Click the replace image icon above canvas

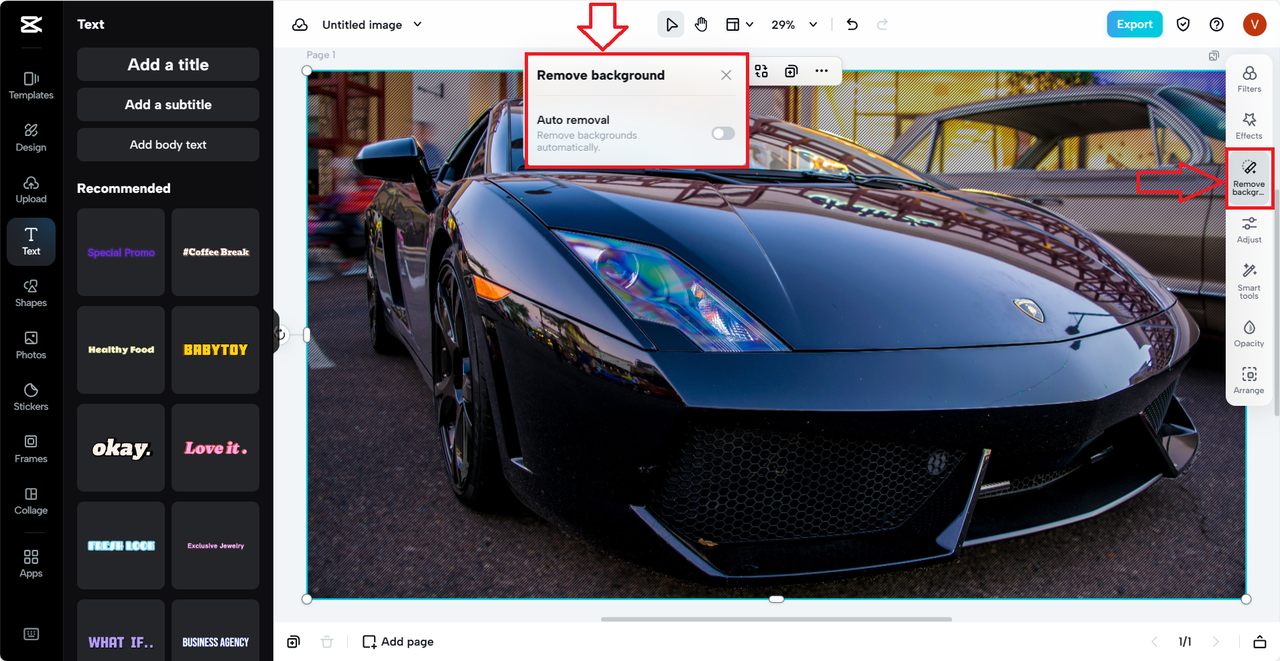tap(762, 71)
